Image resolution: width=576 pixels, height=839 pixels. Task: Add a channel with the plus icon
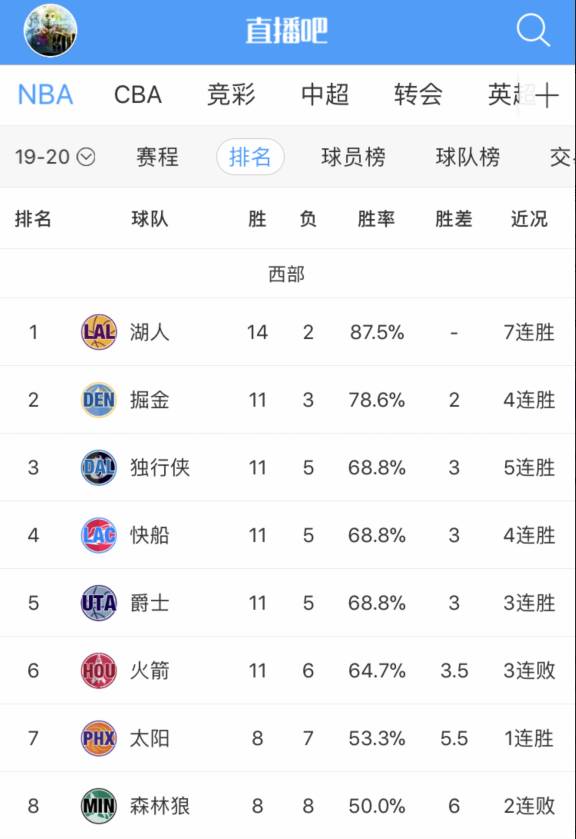[547, 95]
